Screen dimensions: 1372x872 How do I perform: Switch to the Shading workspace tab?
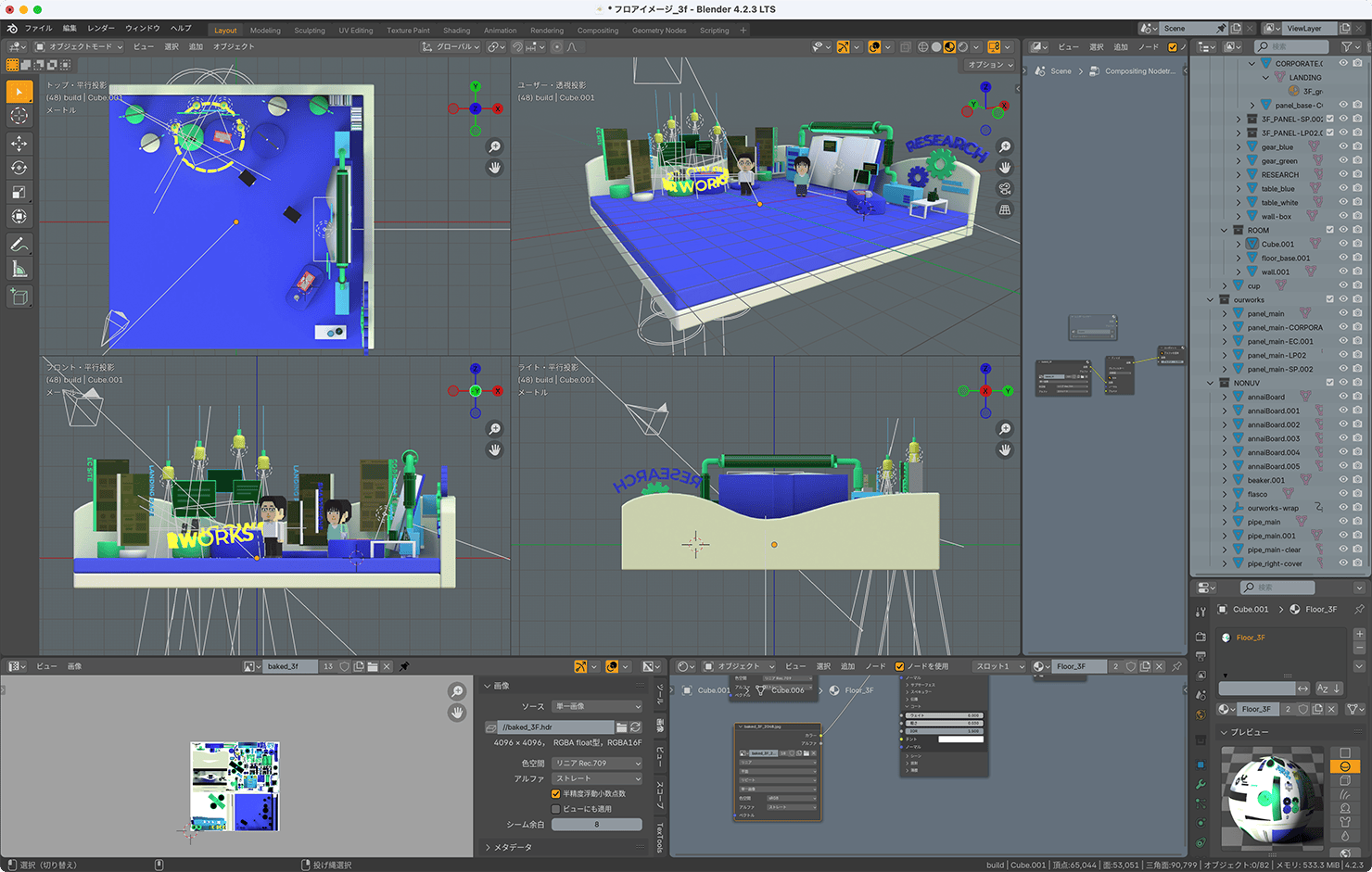[x=456, y=31]
